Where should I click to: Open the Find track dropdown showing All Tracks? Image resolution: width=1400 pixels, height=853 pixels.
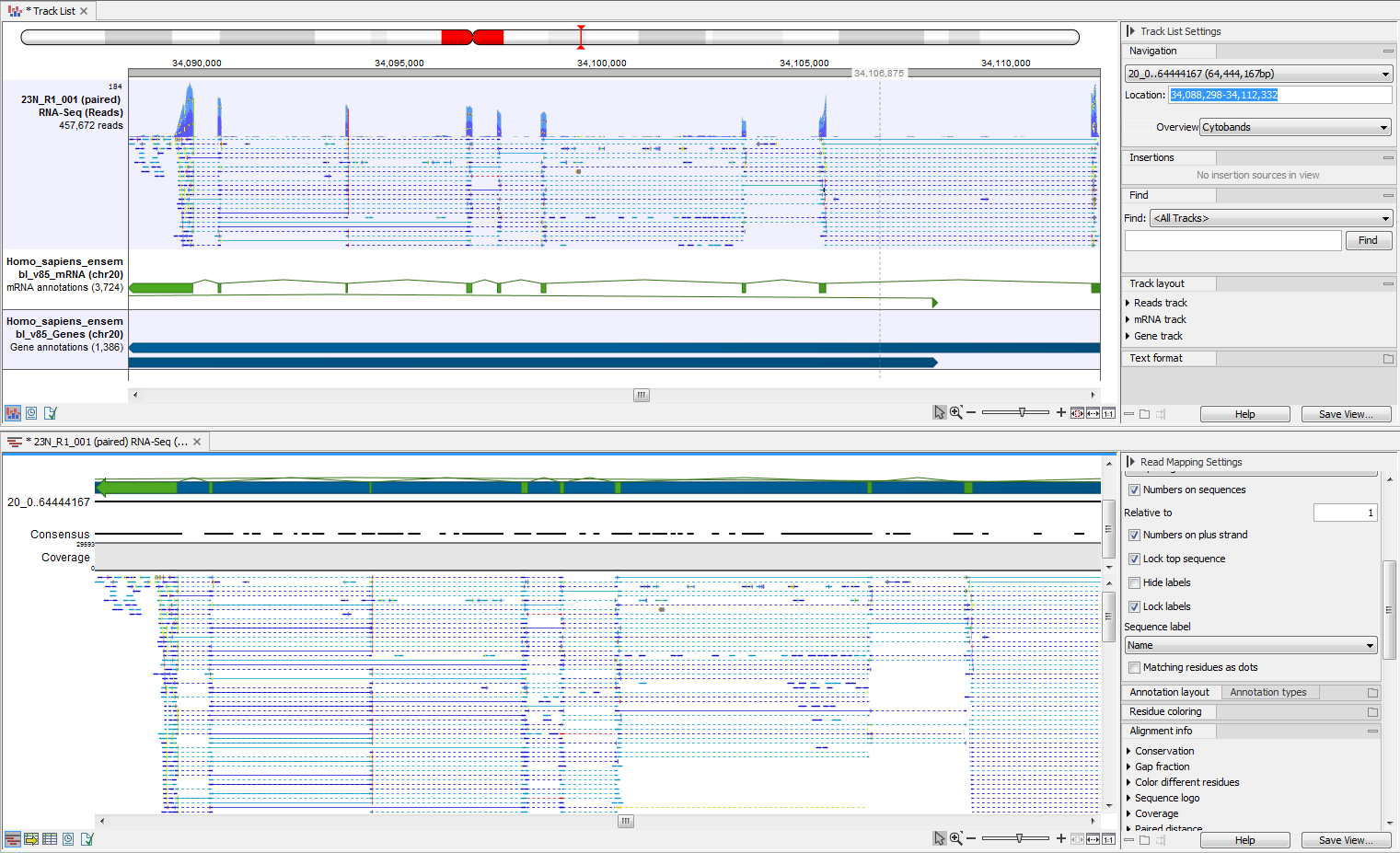tap(1270, 218)
